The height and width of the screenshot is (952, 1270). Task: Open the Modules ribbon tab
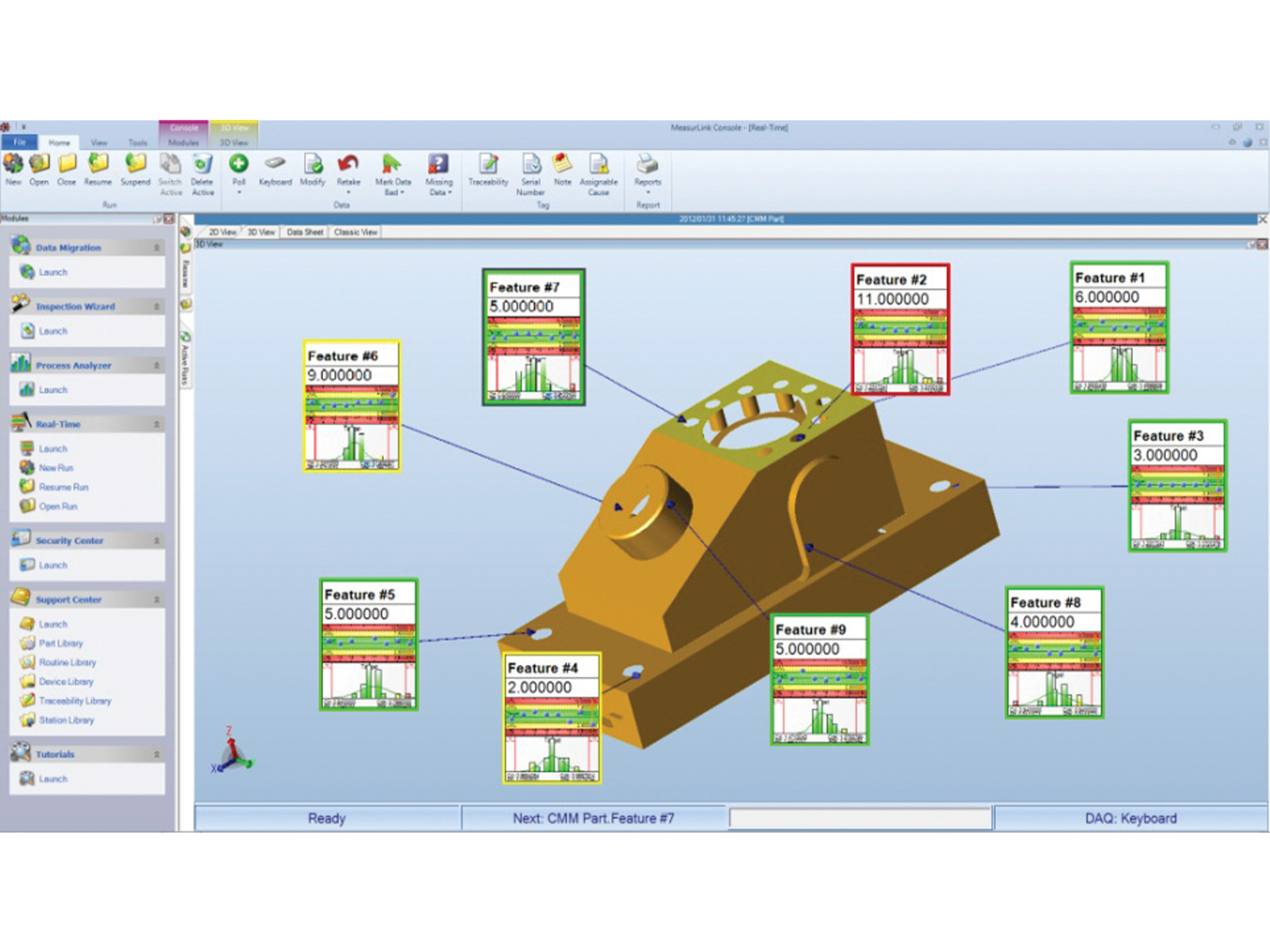183,143
